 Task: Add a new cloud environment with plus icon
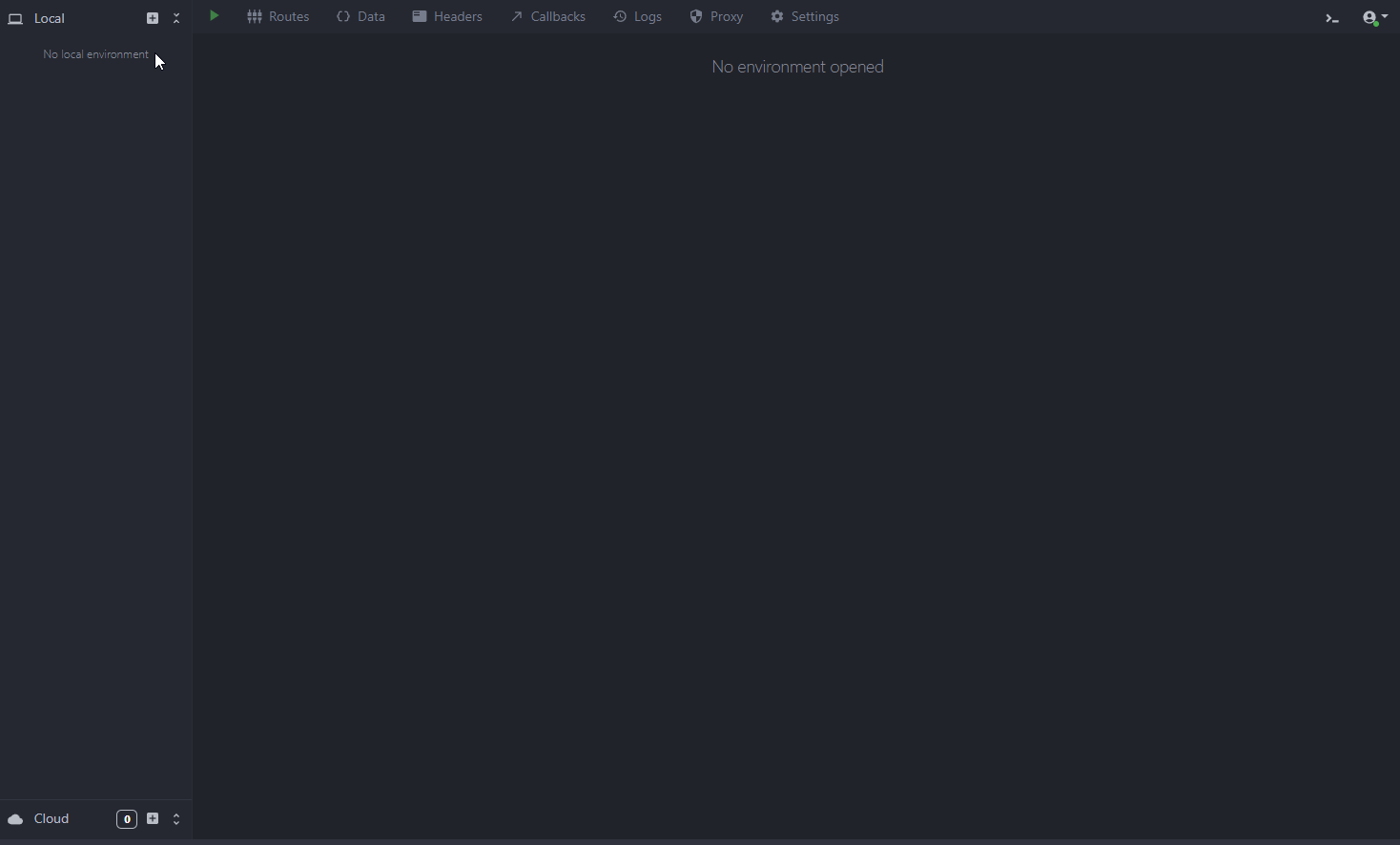(153, 818)
